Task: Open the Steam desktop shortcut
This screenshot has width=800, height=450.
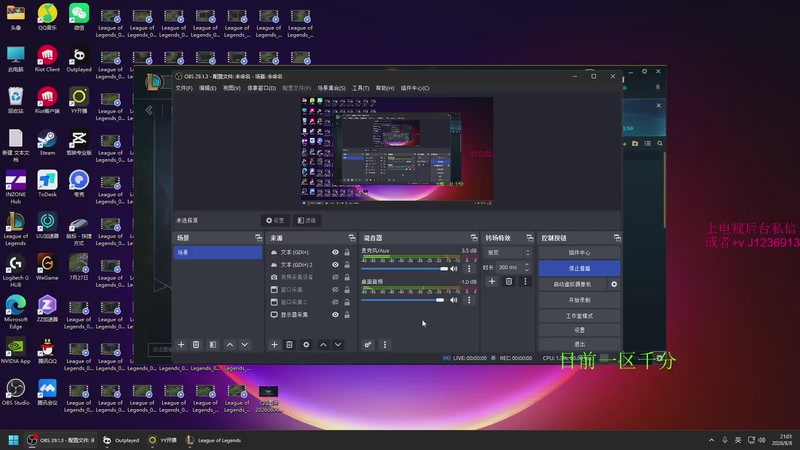Action: point(47,142)
